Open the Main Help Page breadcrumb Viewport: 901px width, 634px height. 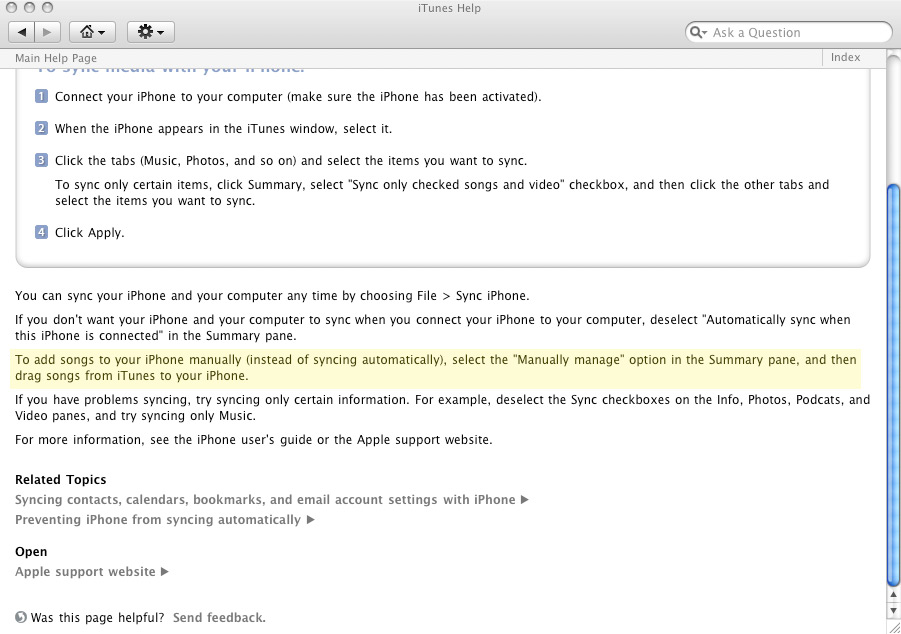(56, 58)
